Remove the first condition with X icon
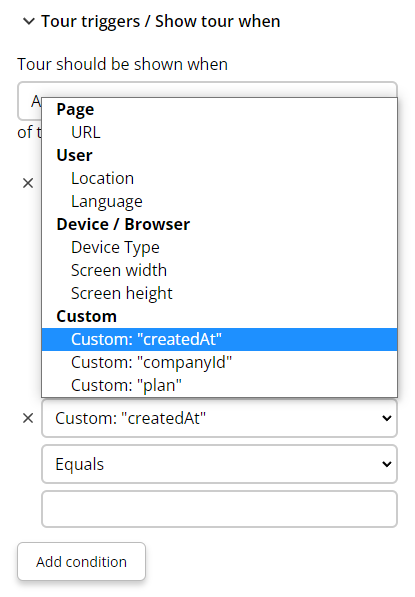 pos(28,183)
